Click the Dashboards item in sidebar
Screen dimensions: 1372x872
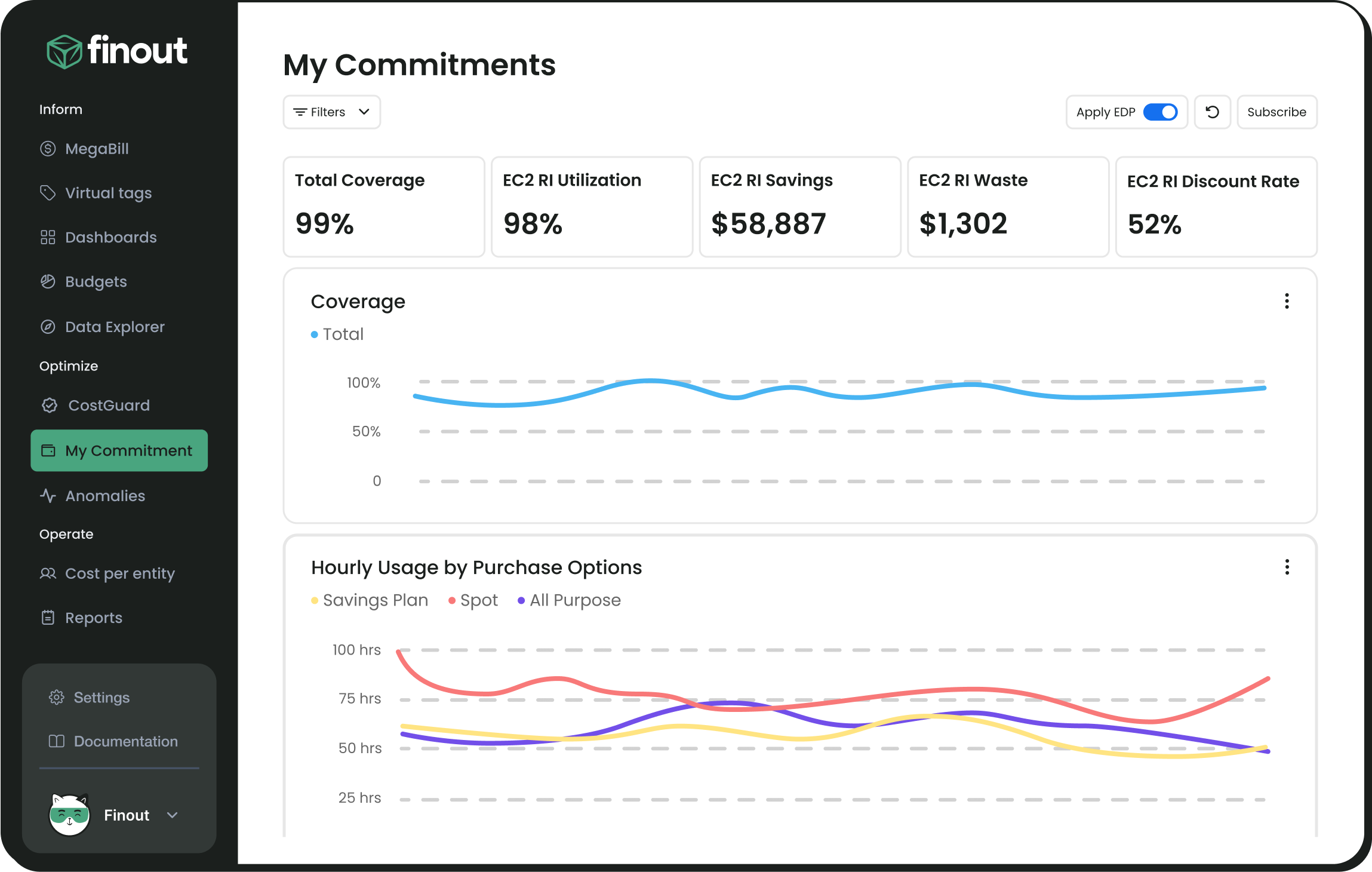[x=110, y=237]
